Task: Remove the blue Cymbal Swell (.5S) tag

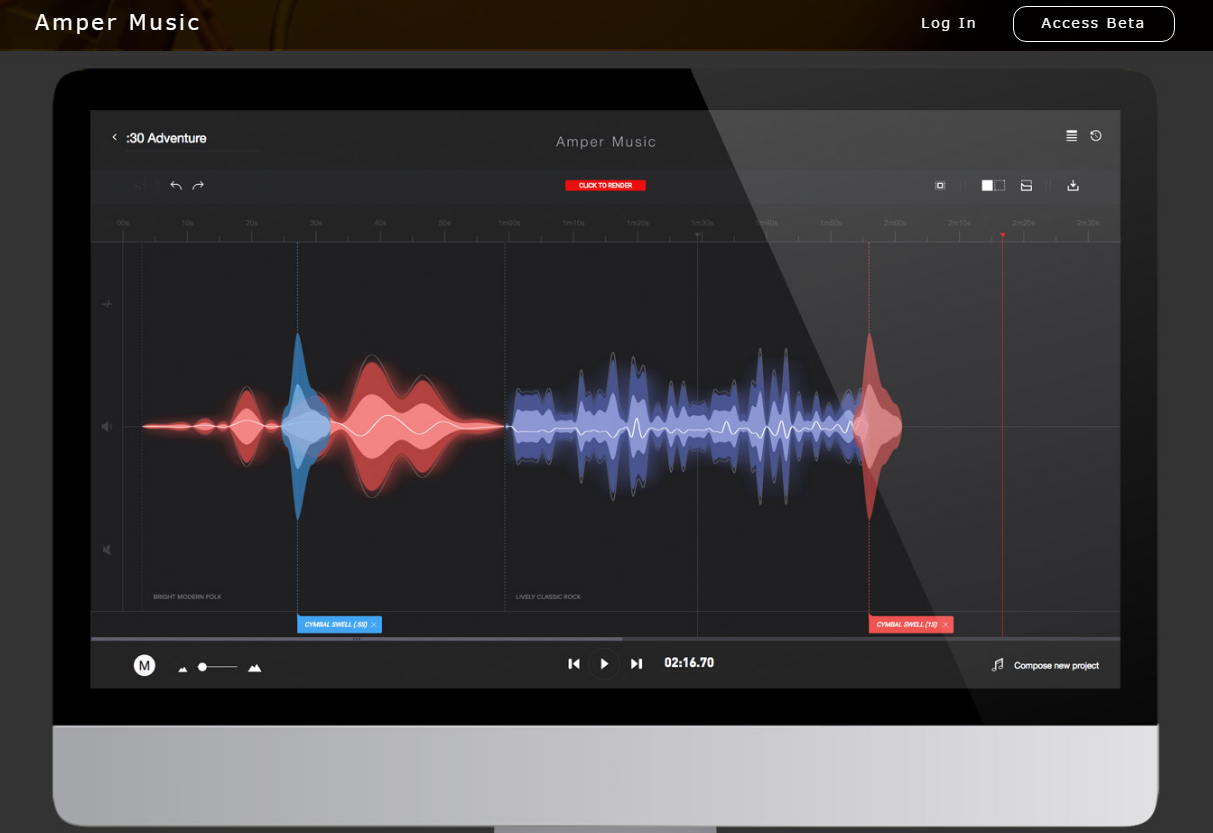Action: point(374,625)
